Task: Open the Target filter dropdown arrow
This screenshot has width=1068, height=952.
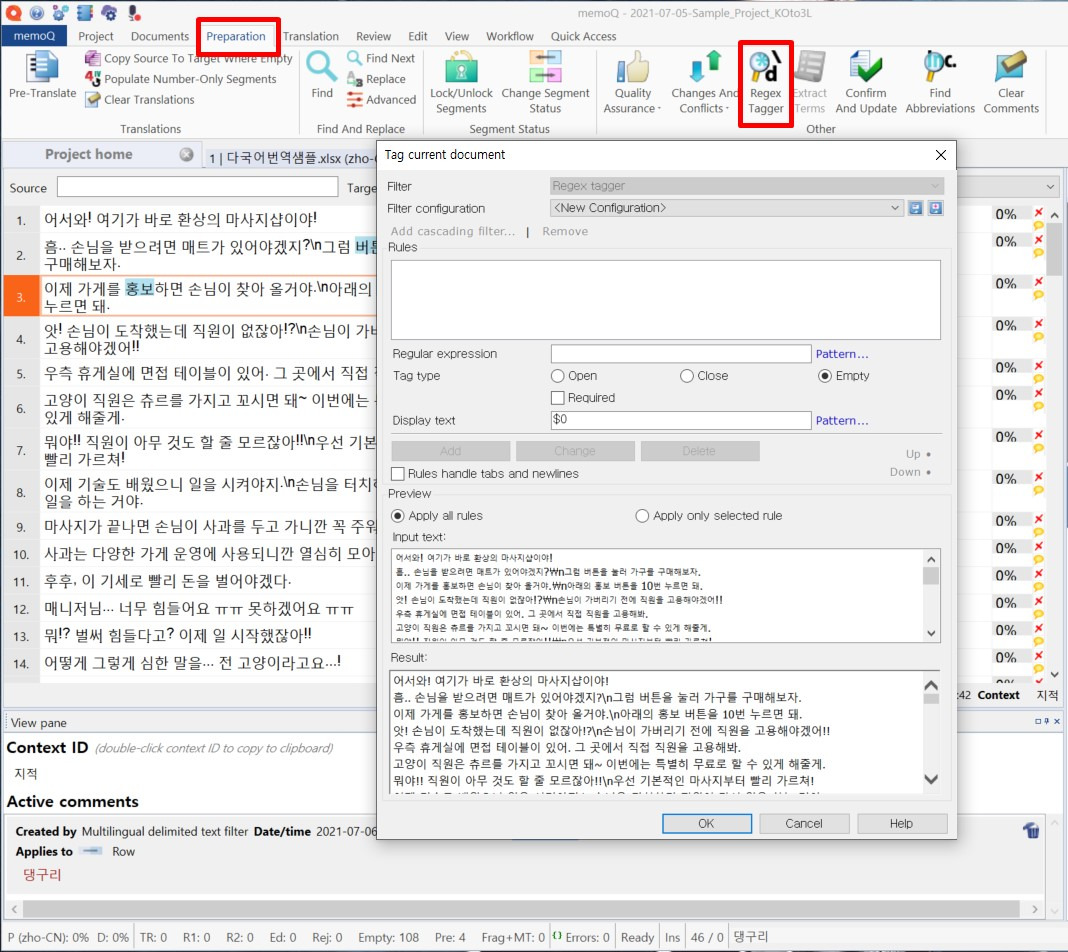Action: coord(1050,187)
